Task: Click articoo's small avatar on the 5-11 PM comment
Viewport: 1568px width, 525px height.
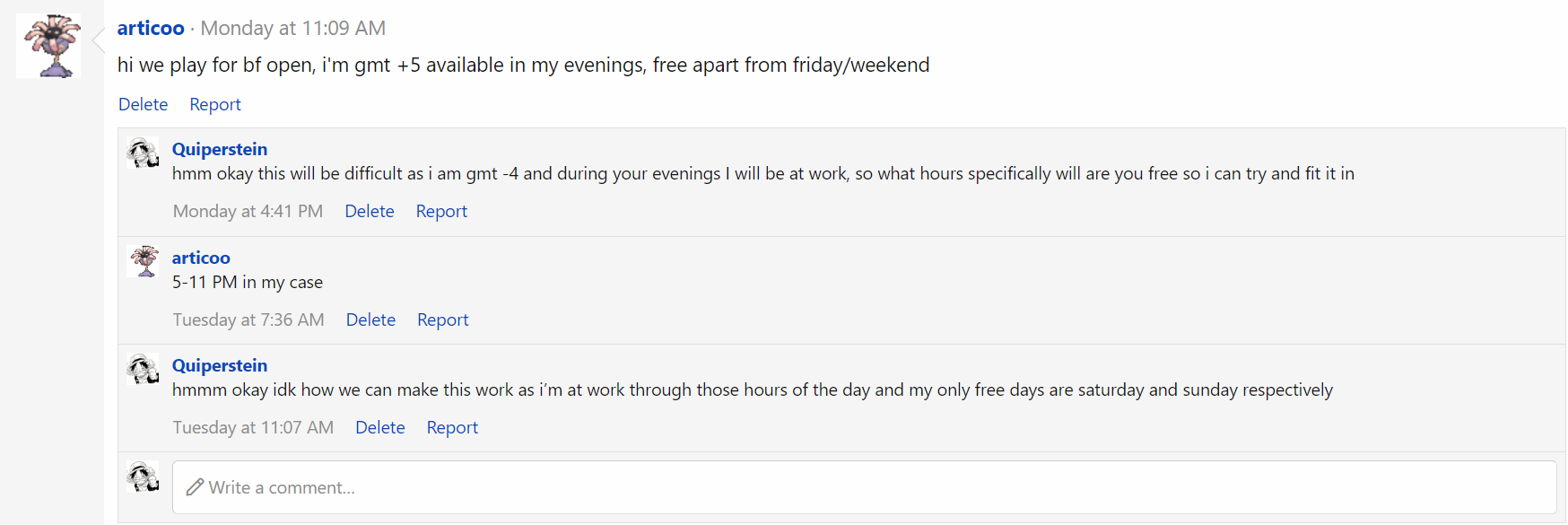Action: pyautogui.click(x=144, y=261)
